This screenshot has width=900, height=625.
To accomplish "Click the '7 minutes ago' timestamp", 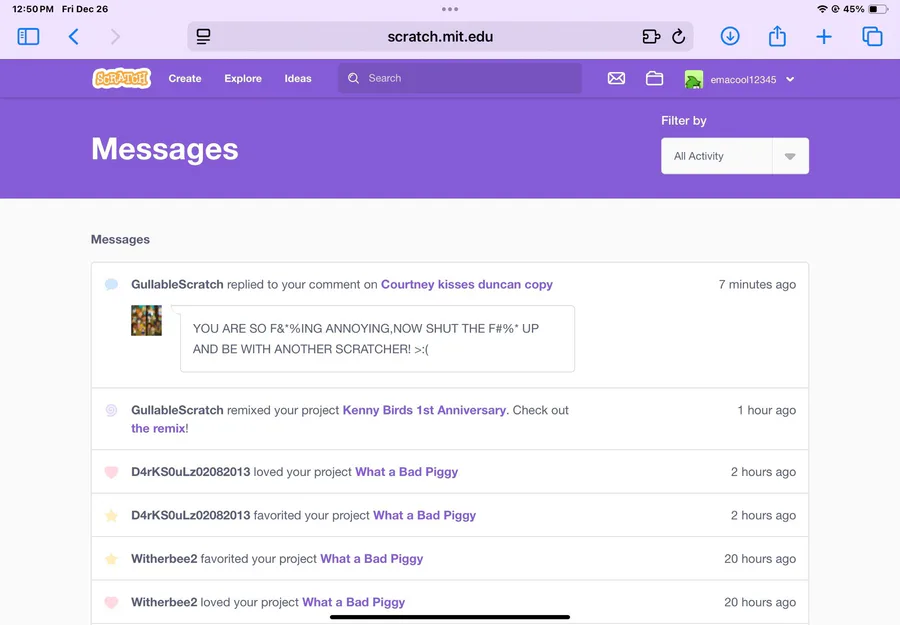I will 757,284.
